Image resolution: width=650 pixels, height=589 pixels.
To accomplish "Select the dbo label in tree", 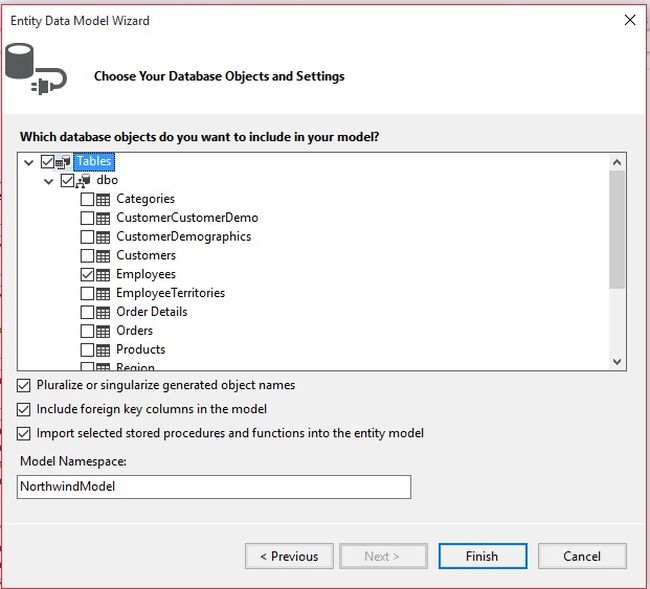I will pos(107,180).
